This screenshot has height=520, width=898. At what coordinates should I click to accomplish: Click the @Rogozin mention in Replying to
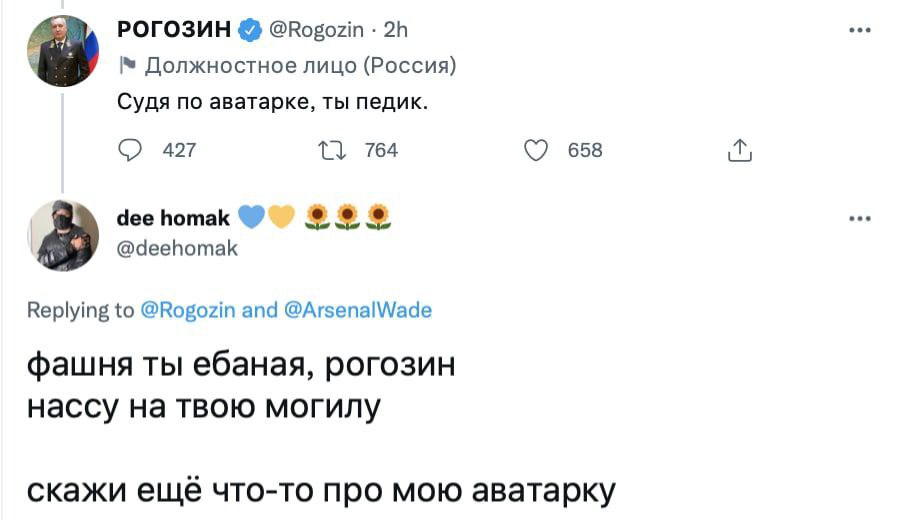[187, 310]
